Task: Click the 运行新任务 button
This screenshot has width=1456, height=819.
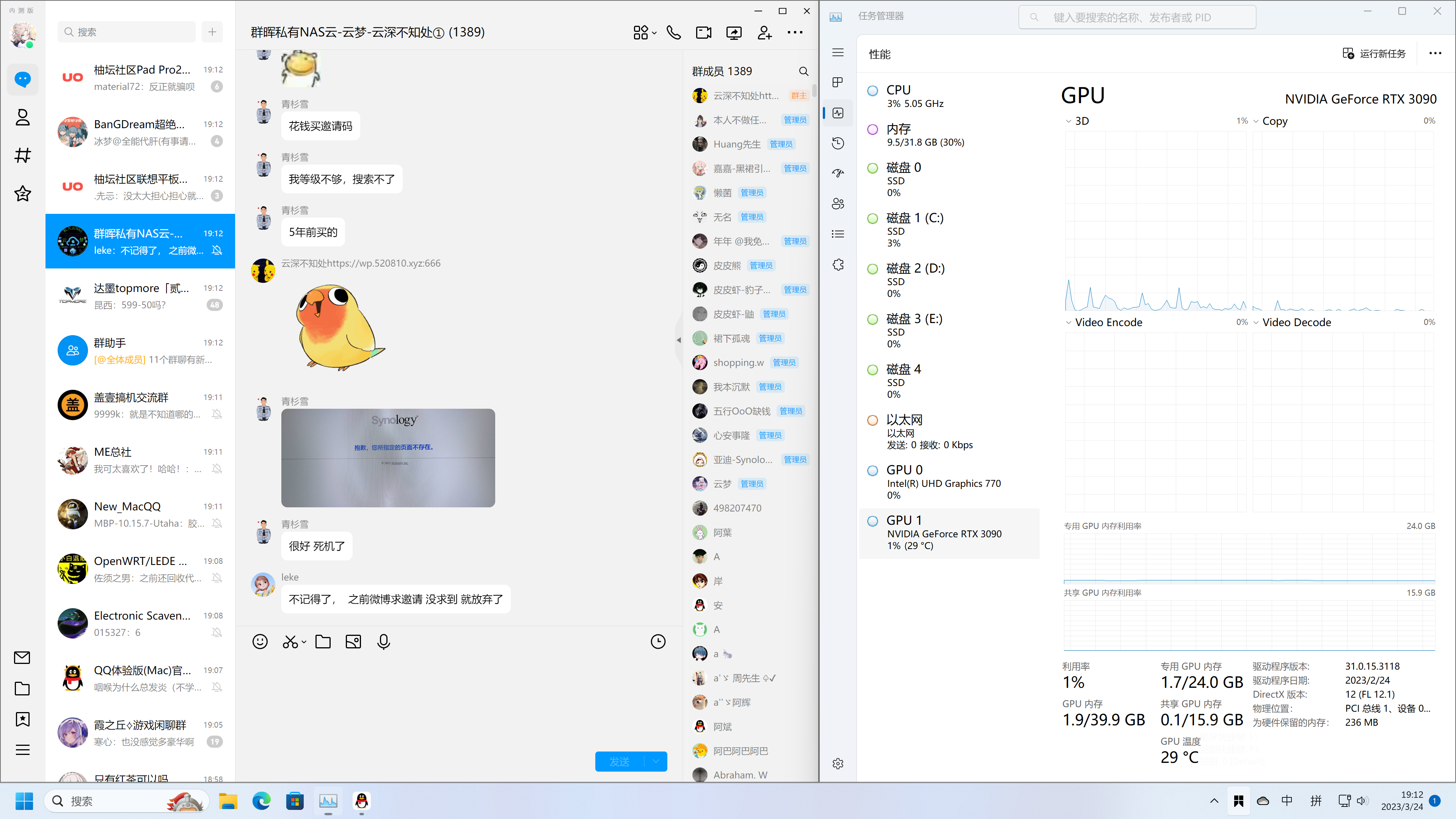Action: tap(1374, 53)
